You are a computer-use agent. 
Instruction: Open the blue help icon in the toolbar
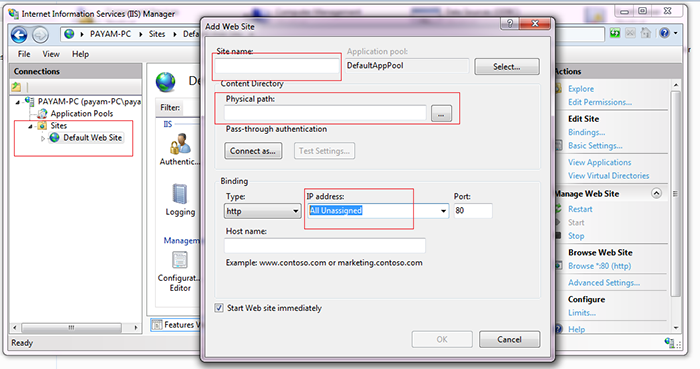click(664, 33)
